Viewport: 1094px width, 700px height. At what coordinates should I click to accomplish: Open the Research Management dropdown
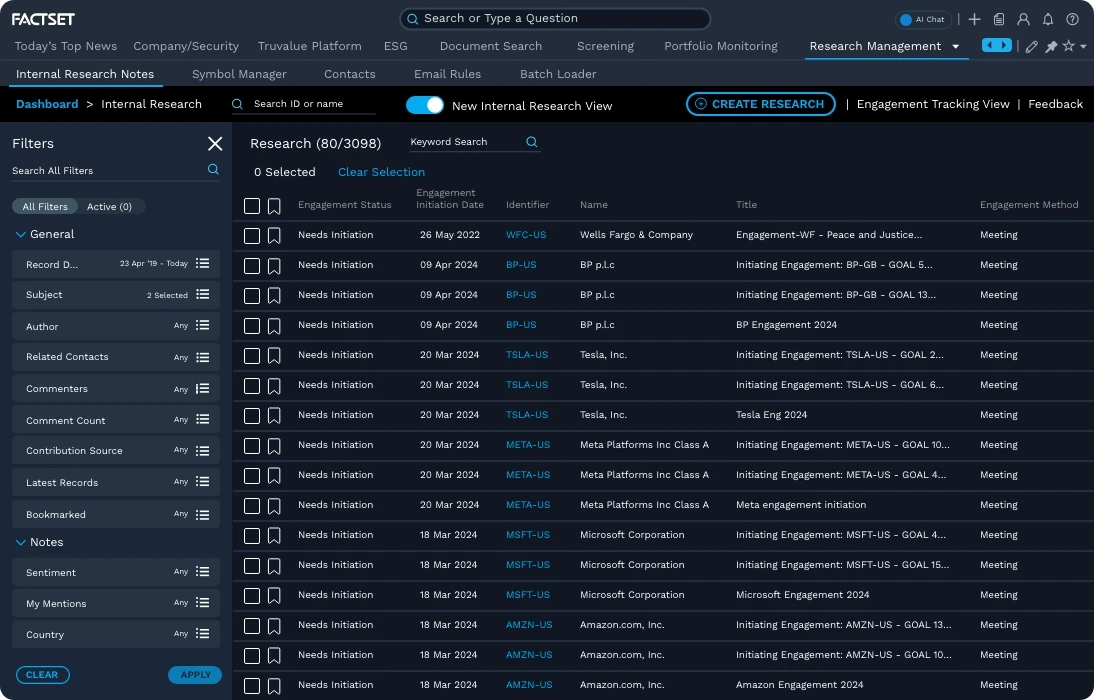coord(955,46)
